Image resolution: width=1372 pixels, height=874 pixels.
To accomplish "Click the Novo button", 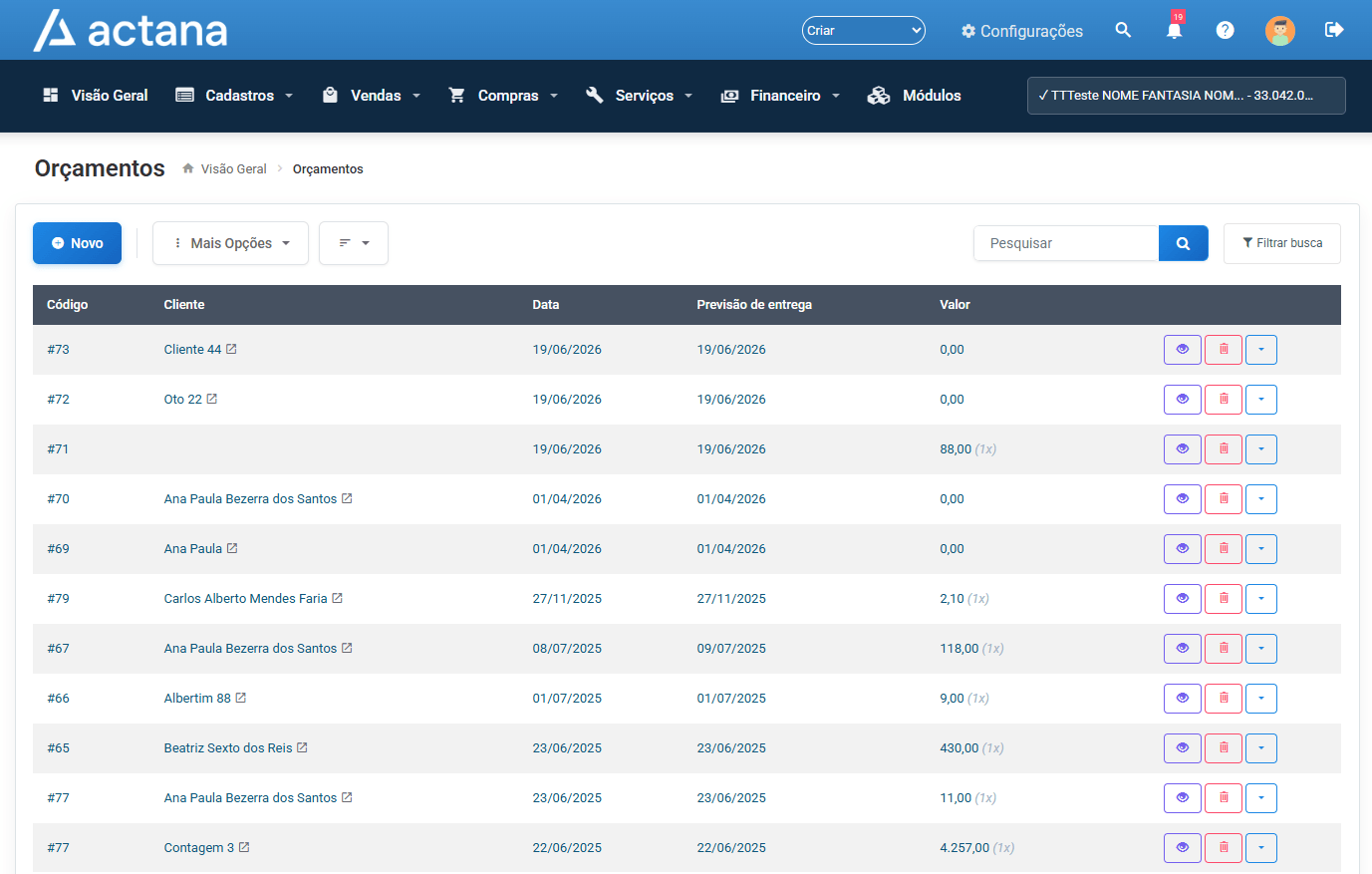I will 77,243.
